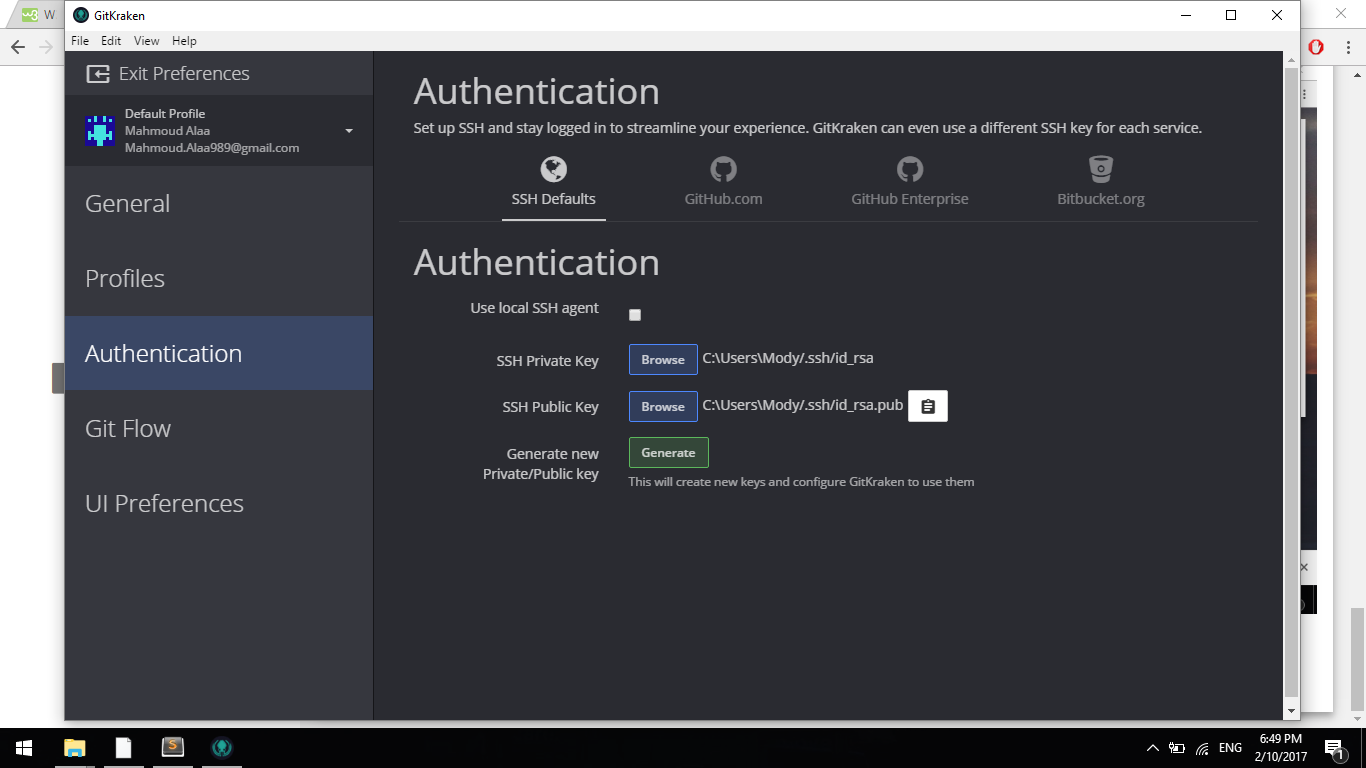Screen dimensions: 1366x768
Task: Click the email Mahmoud.Alaa989@gmail.com
Action: point(212,148)
